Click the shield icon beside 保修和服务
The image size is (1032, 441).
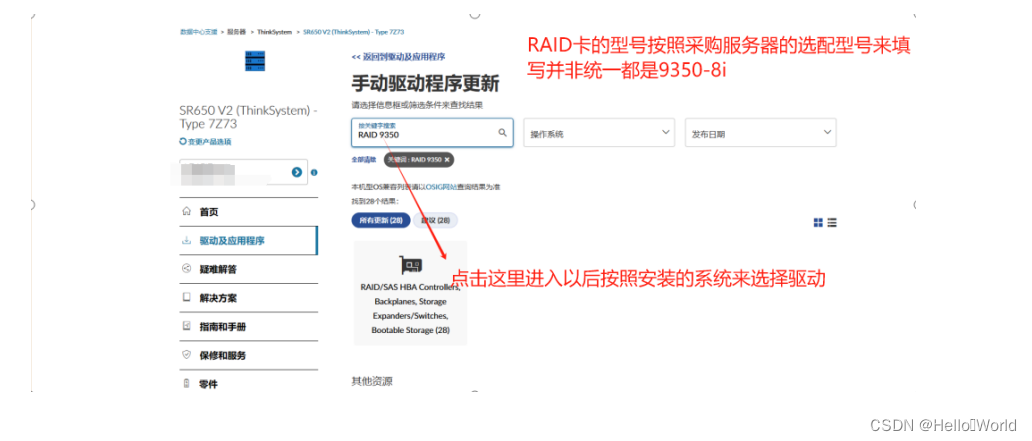(x=186, y=355)
